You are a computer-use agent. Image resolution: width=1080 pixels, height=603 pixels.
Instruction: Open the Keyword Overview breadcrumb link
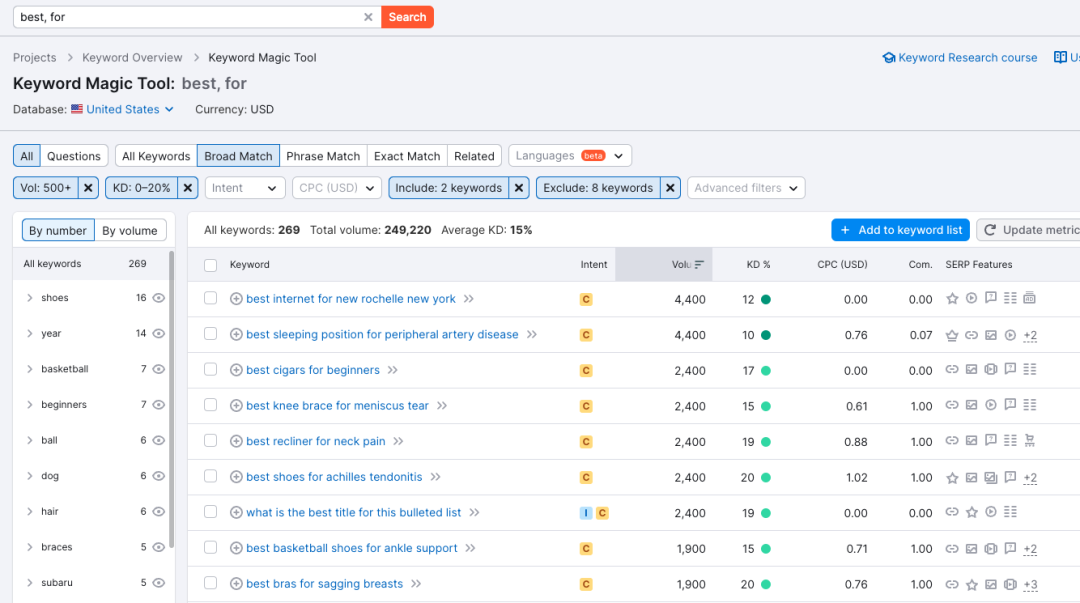tap(132, 58)
